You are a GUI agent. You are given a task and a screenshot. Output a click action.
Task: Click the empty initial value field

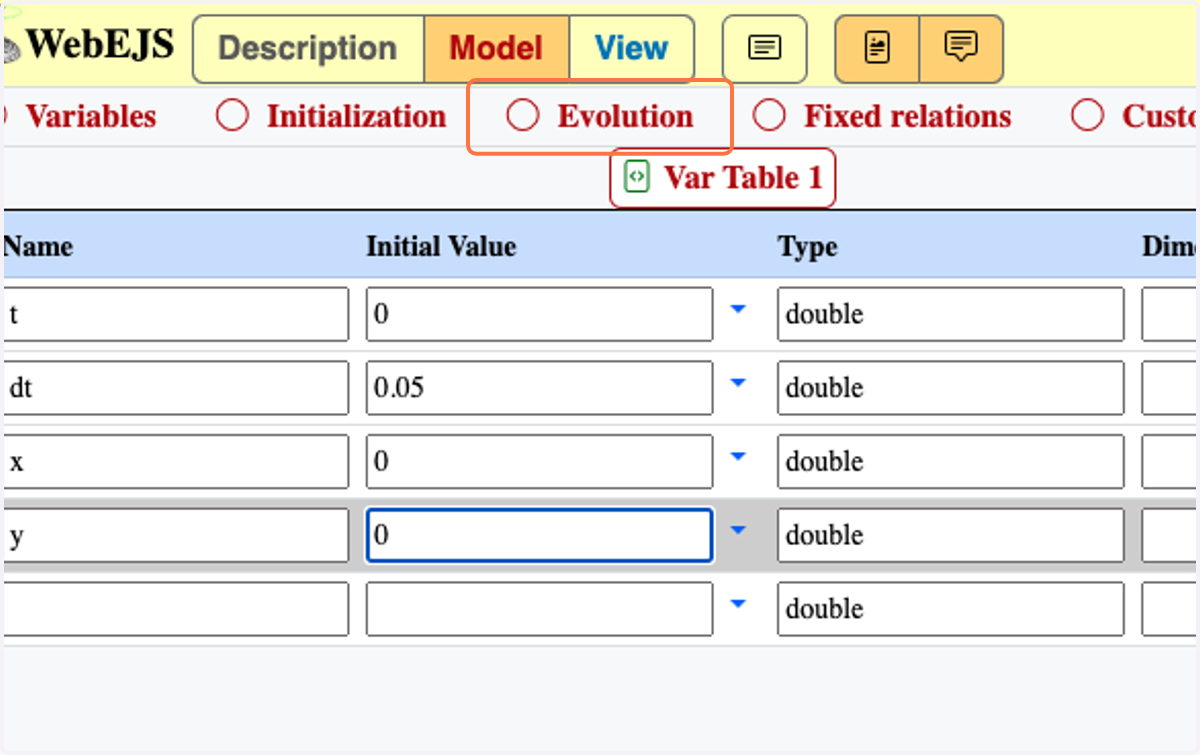(x=539, y=608)
